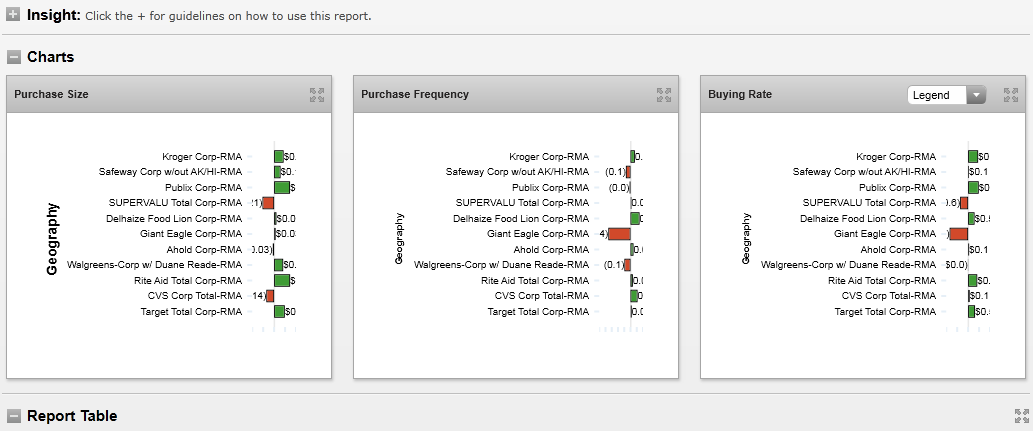The width and height of the screenshot is (1033, 431).
Task: Click the Report Table fullscreen icon
Action: point(1021,416)
